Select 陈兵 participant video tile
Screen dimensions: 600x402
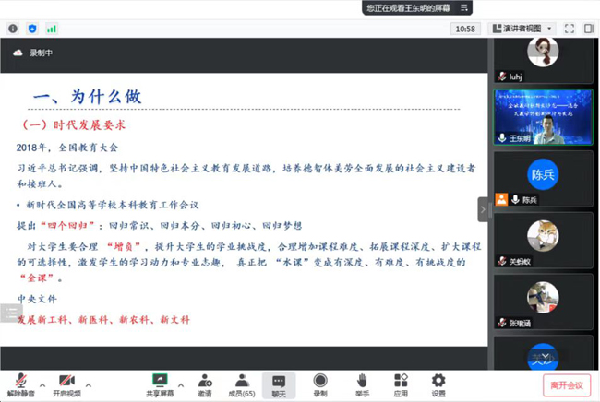click(x=544, y=178)
